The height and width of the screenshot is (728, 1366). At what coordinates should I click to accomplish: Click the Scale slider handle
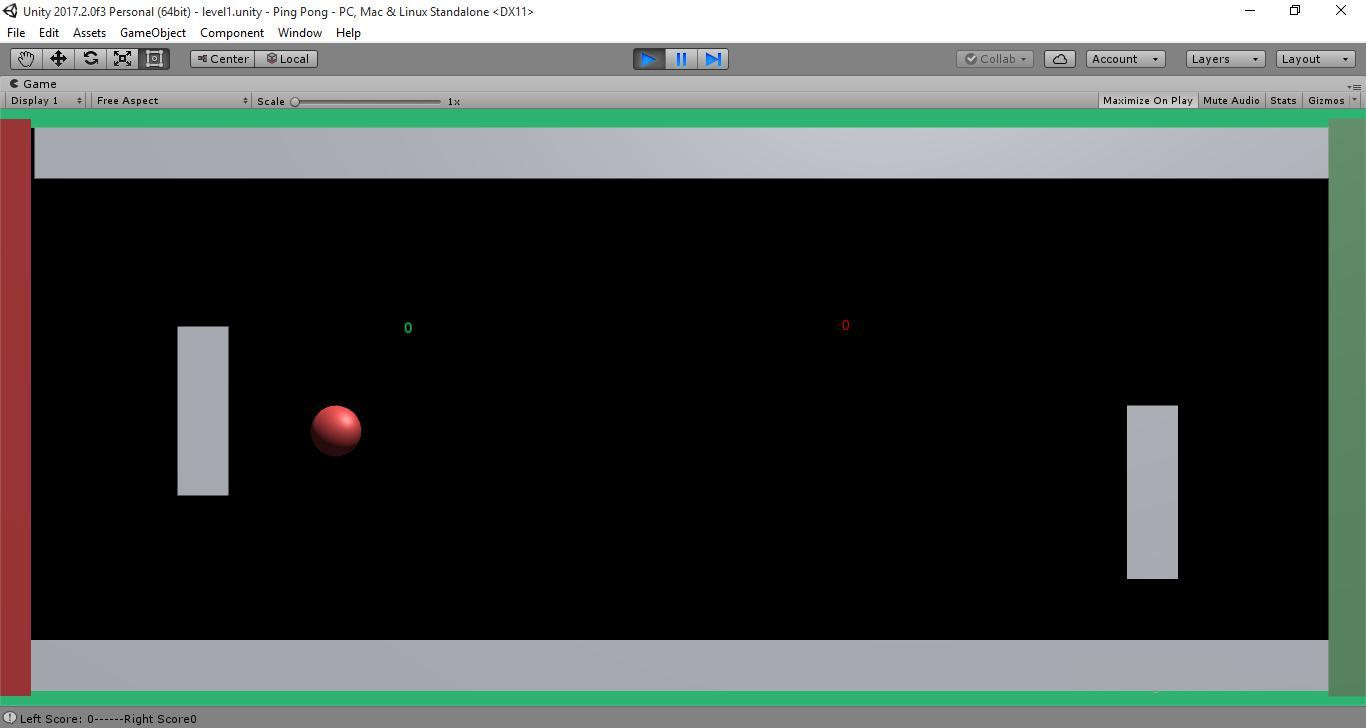[x=295, y=101]
